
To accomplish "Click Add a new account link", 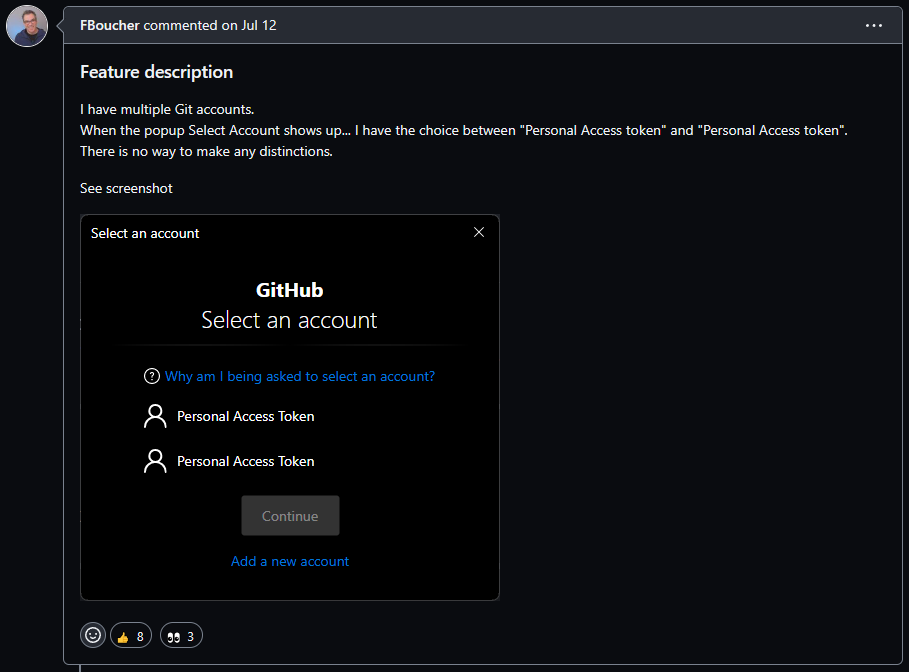I will click(x=290, y=561).
